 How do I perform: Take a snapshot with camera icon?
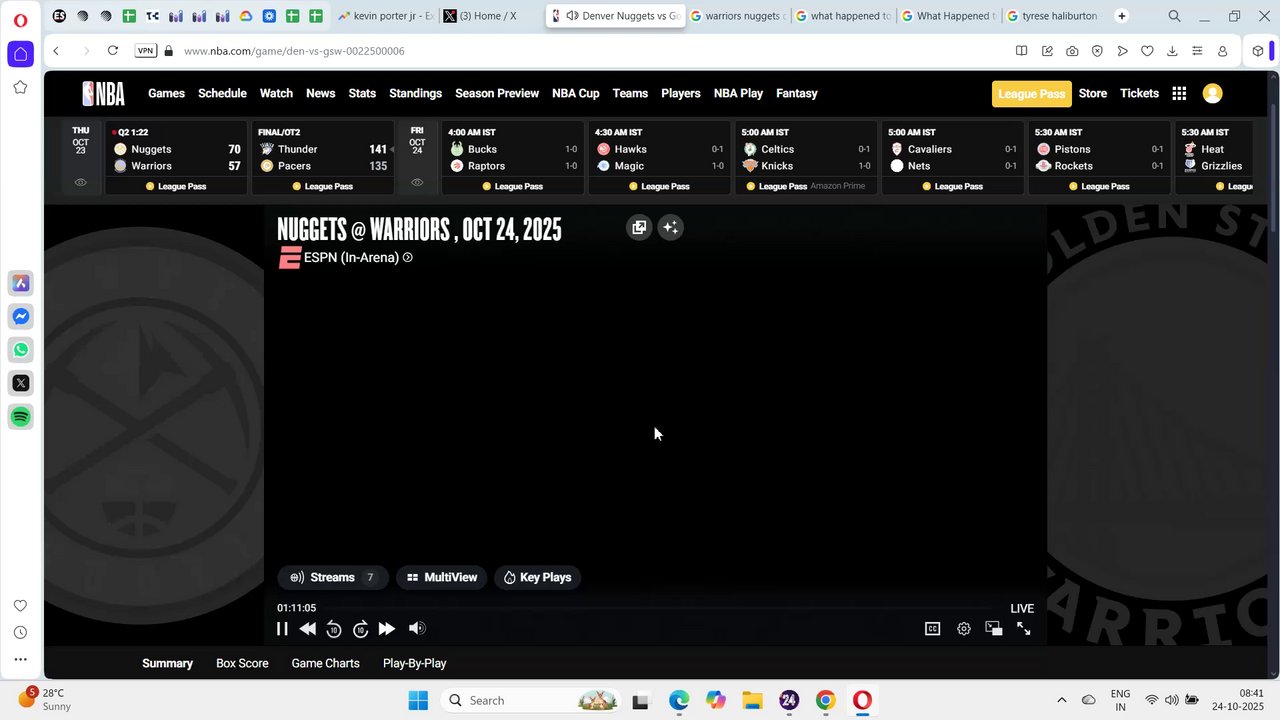coord(1072,51)
